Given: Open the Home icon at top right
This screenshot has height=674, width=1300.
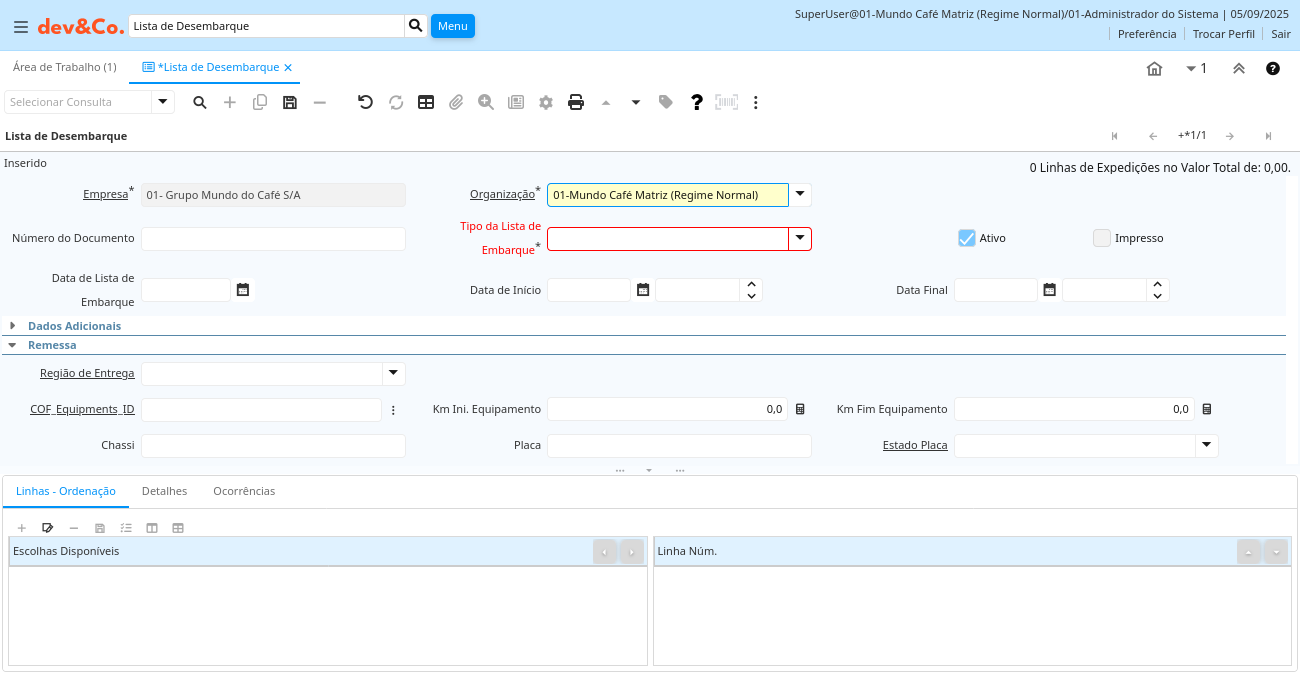Looking at the screenshot, I should click(1154, 69).
